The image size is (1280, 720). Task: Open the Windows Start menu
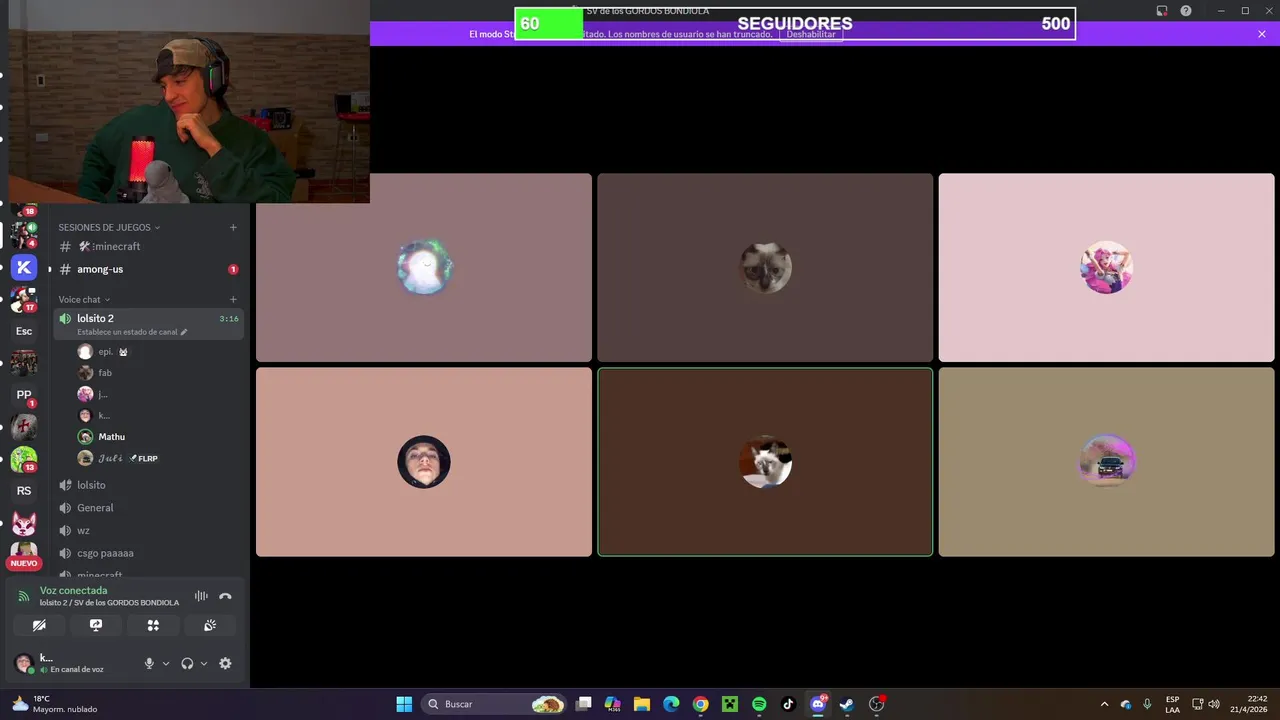(404, 704)
